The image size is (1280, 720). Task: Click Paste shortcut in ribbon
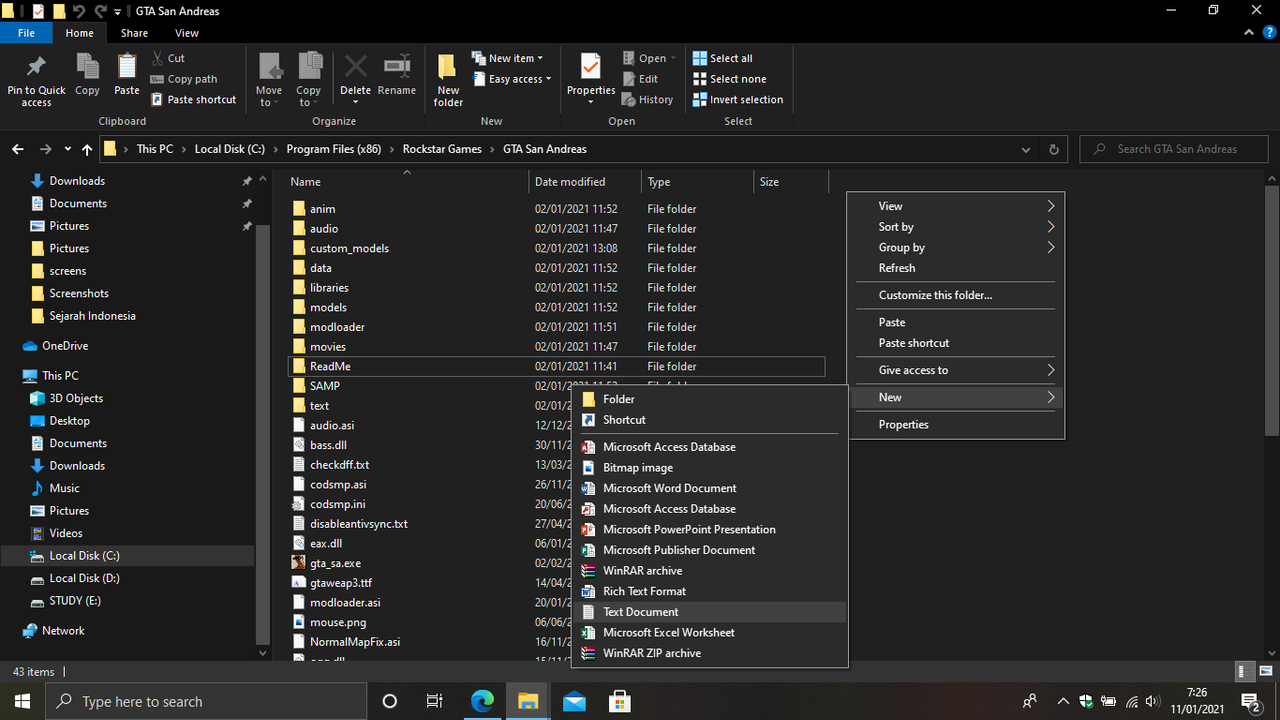tap(194, 100)
